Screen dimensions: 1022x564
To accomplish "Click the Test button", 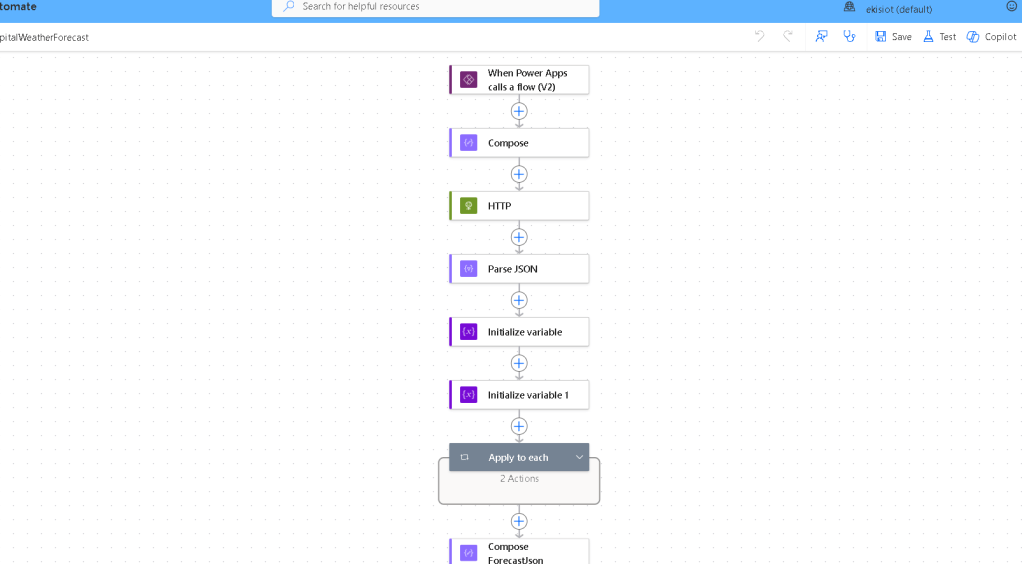I will click(939, 36).
